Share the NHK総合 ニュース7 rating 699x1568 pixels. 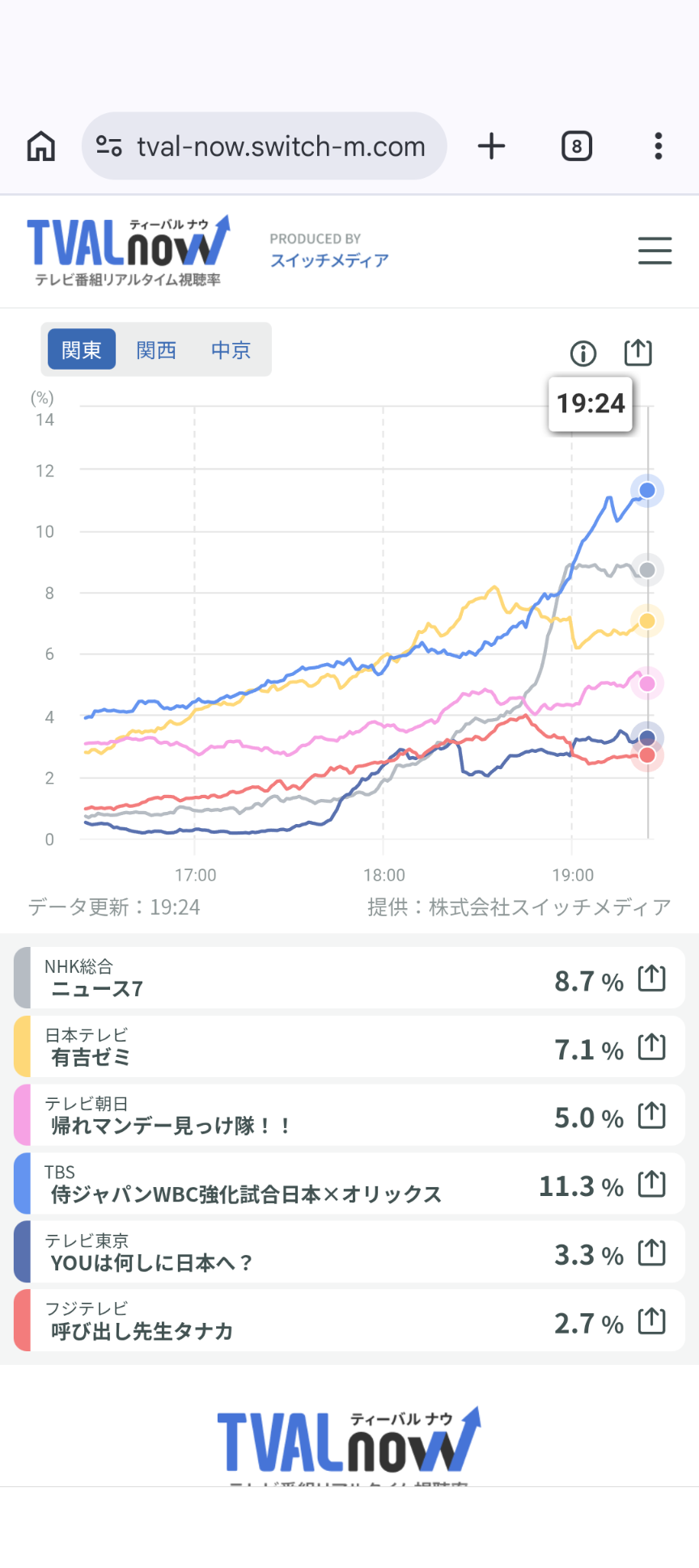(651, 978)
